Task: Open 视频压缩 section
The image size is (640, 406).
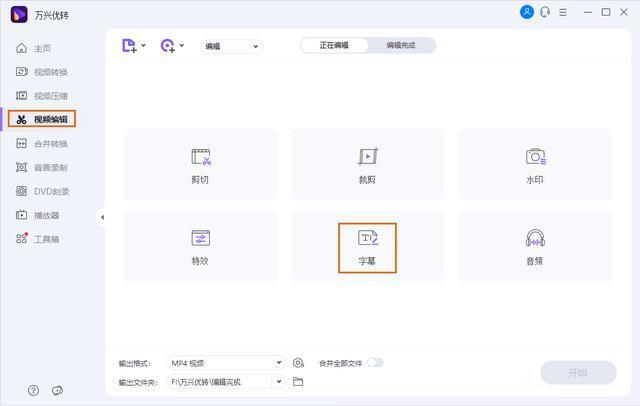Action: tap(41, 96)
